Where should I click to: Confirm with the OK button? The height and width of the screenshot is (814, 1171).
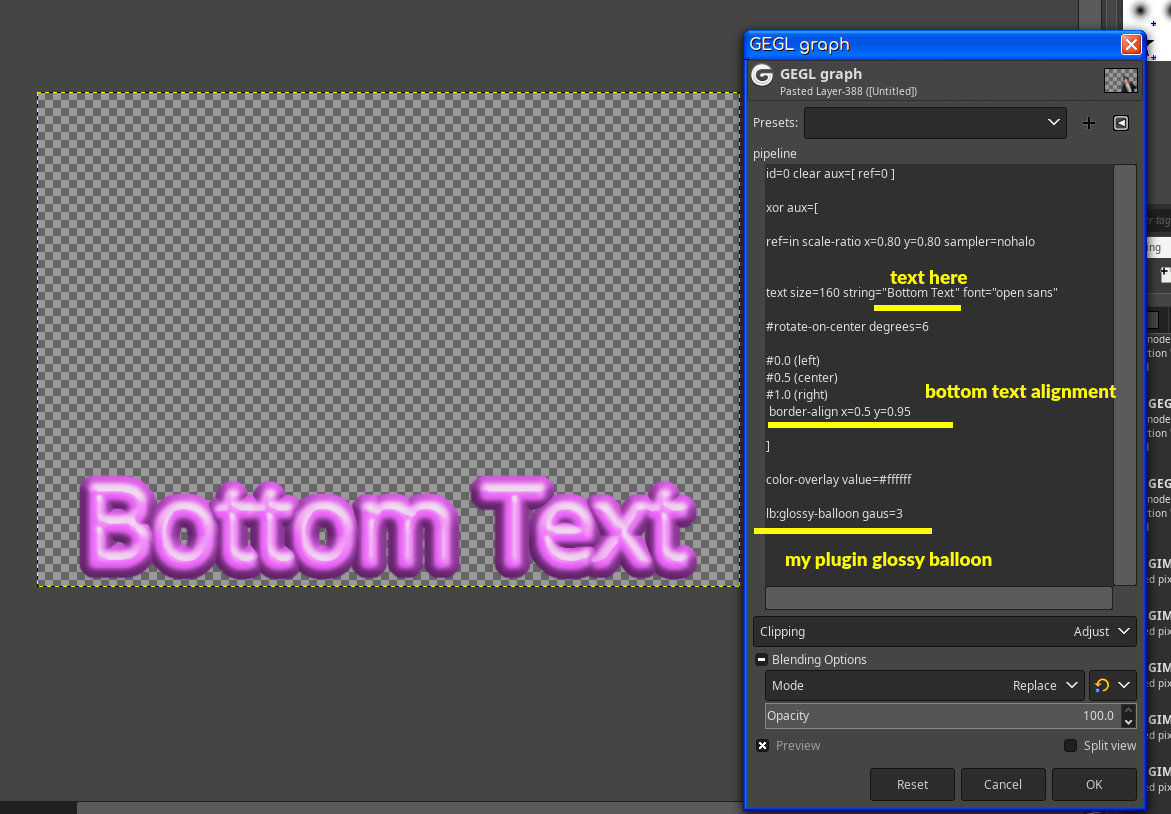pyautogui.click(x=1094, y=784)
